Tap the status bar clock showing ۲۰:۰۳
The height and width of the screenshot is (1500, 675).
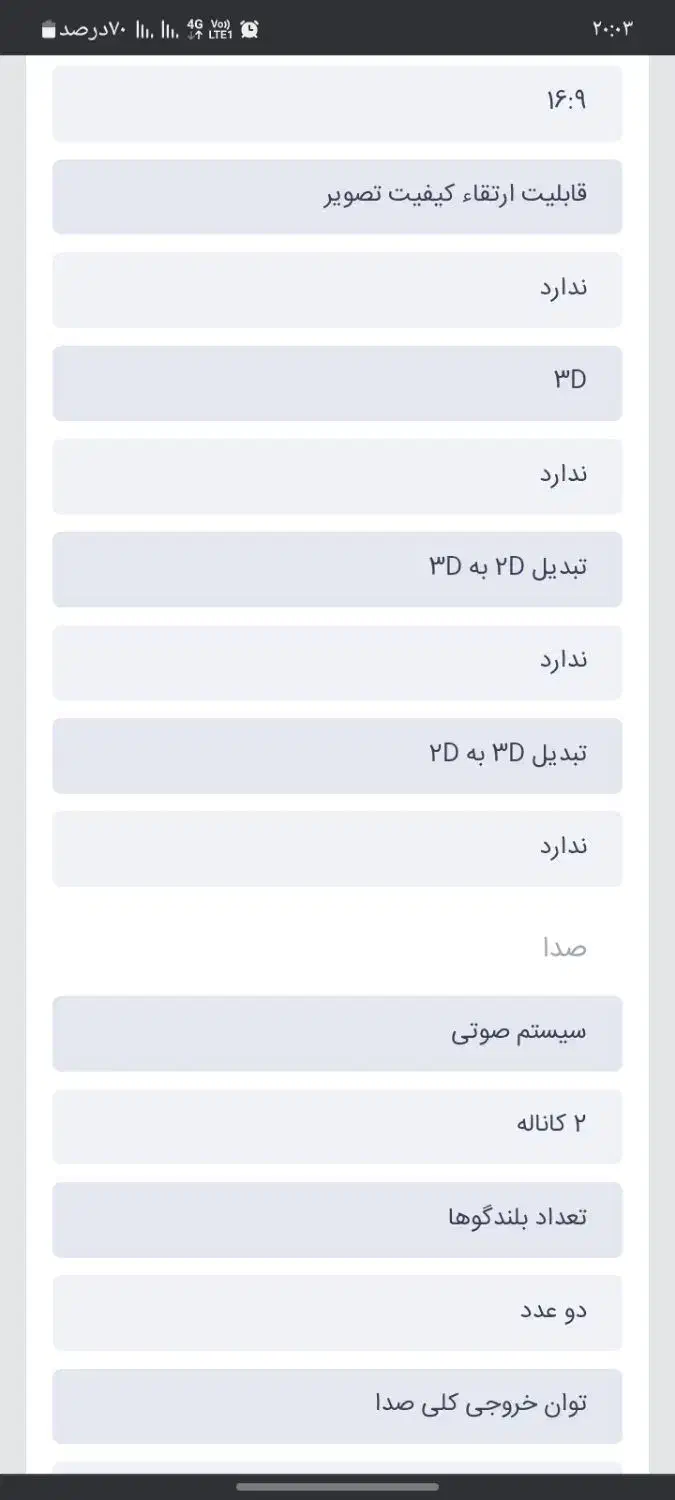click(x=612, y=29)
